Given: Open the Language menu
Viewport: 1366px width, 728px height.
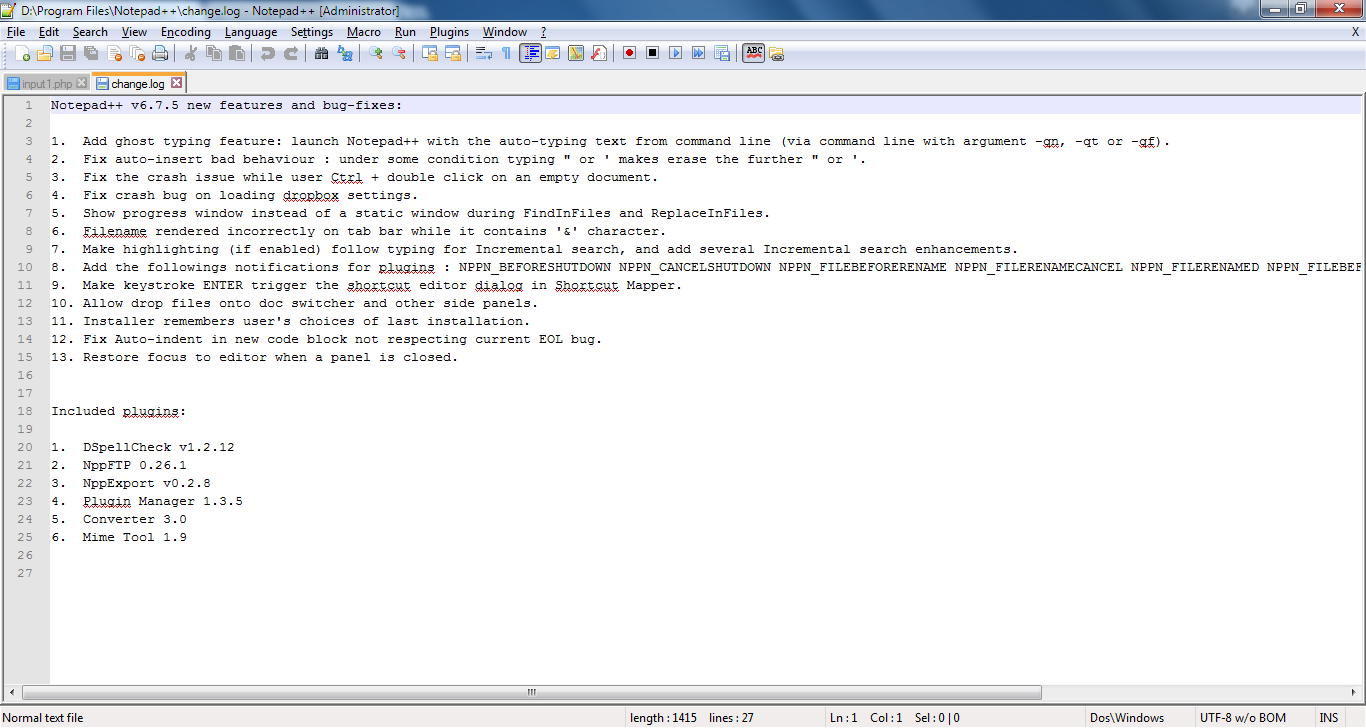Looking at the screenshot, I should [x=251, y=32].
